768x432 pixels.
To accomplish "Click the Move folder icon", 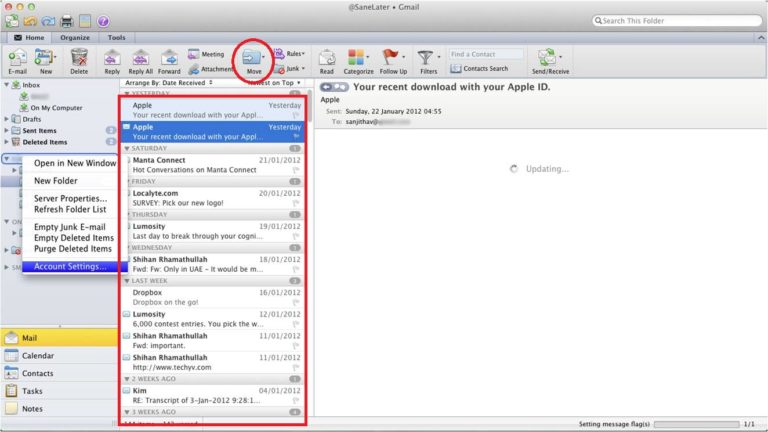I will (x=252, y=58).
